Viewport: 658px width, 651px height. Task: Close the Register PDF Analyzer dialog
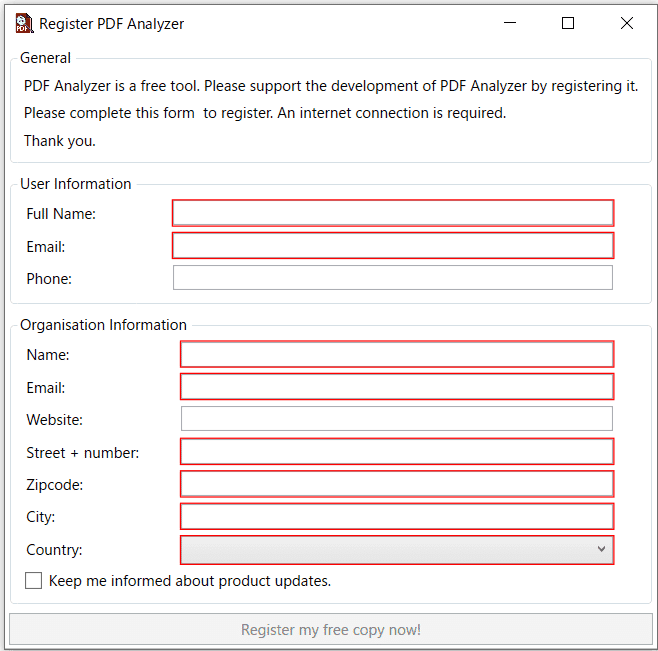627,24
